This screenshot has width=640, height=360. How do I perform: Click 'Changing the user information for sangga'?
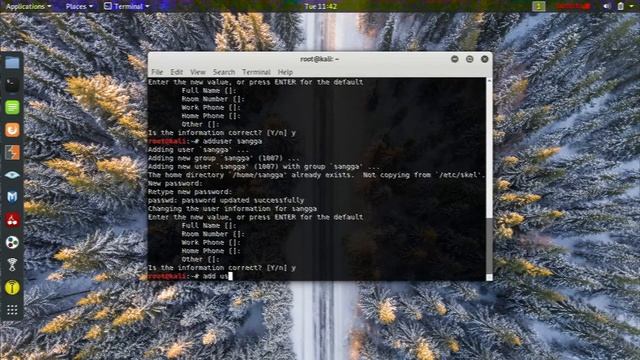(232, 209)
